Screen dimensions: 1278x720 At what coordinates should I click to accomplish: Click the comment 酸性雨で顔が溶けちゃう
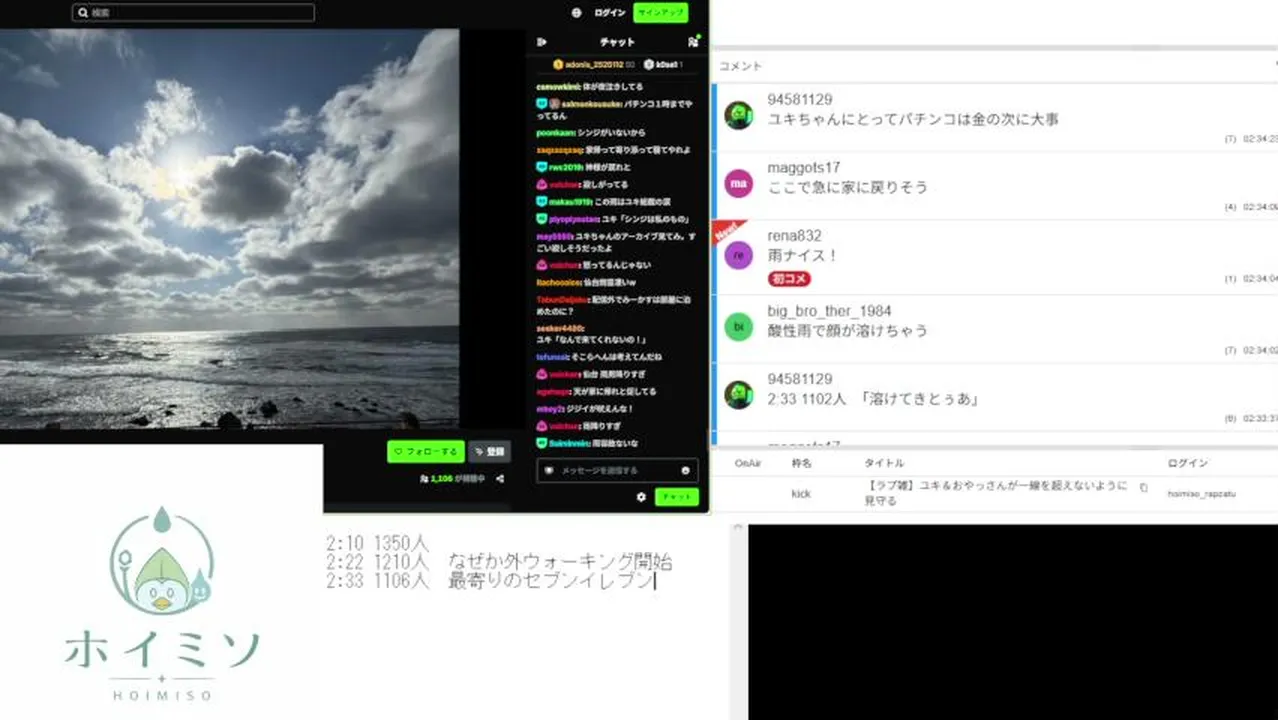847,330
